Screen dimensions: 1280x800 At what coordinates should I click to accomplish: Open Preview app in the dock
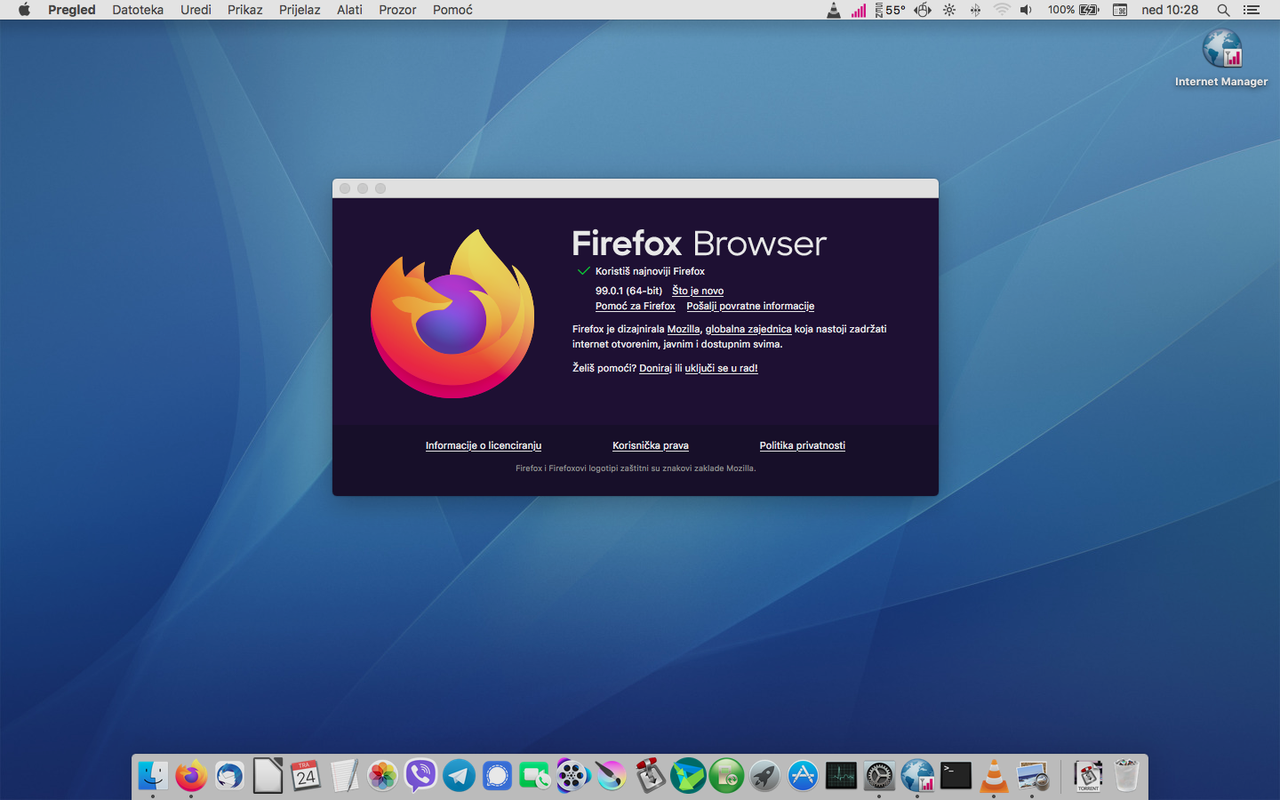(1032, 775)
